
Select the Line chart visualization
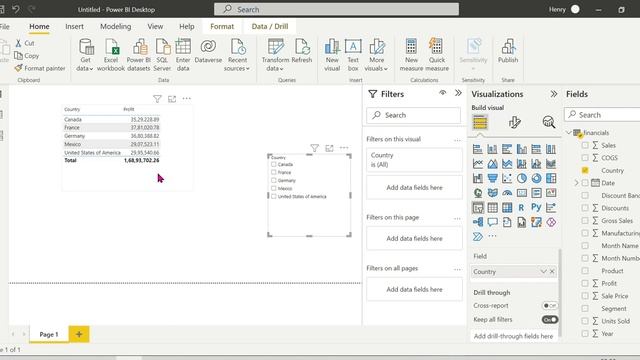point(478,164)
